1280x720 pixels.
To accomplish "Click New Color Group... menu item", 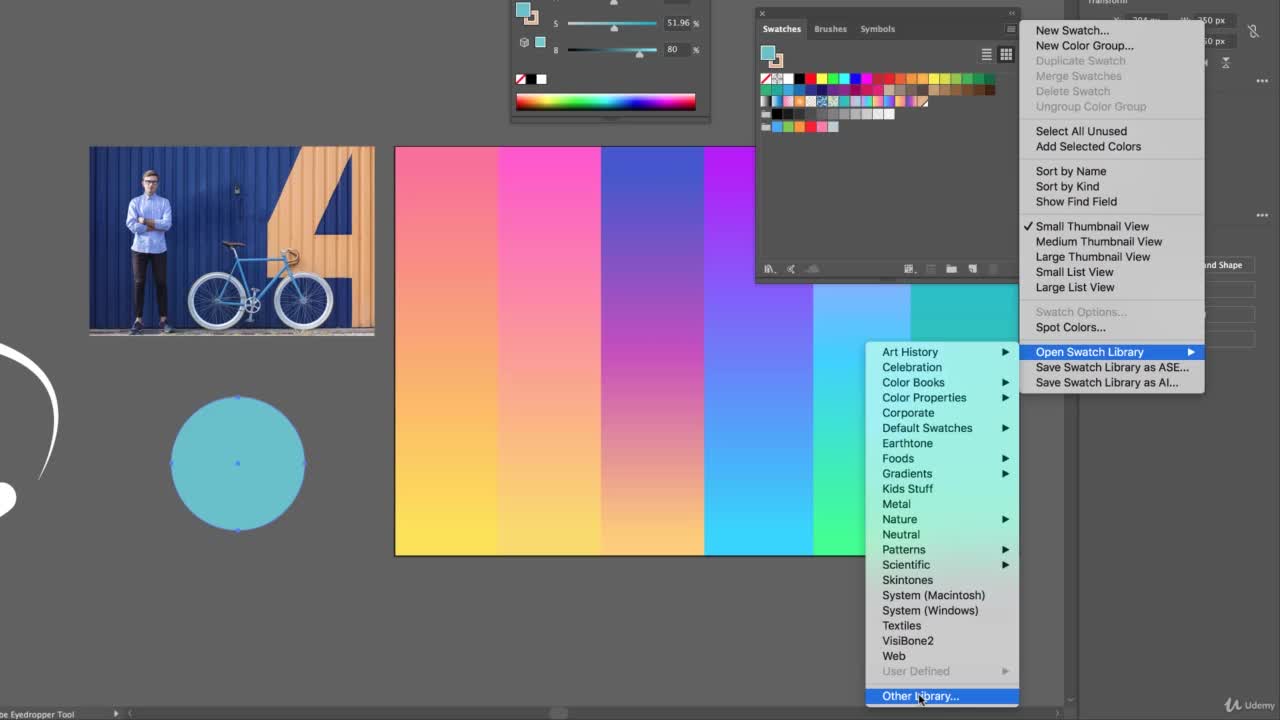I will [1084, 46].
